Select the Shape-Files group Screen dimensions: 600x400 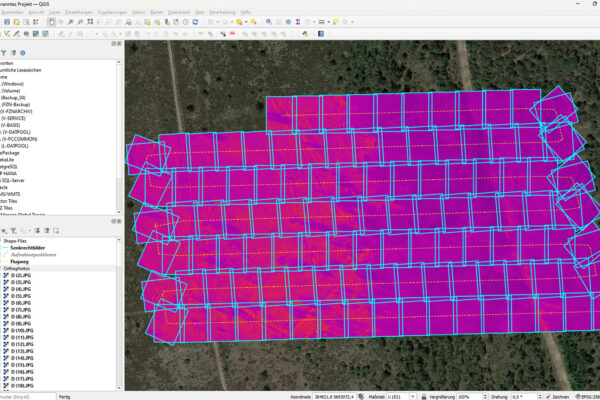[15, 241]
